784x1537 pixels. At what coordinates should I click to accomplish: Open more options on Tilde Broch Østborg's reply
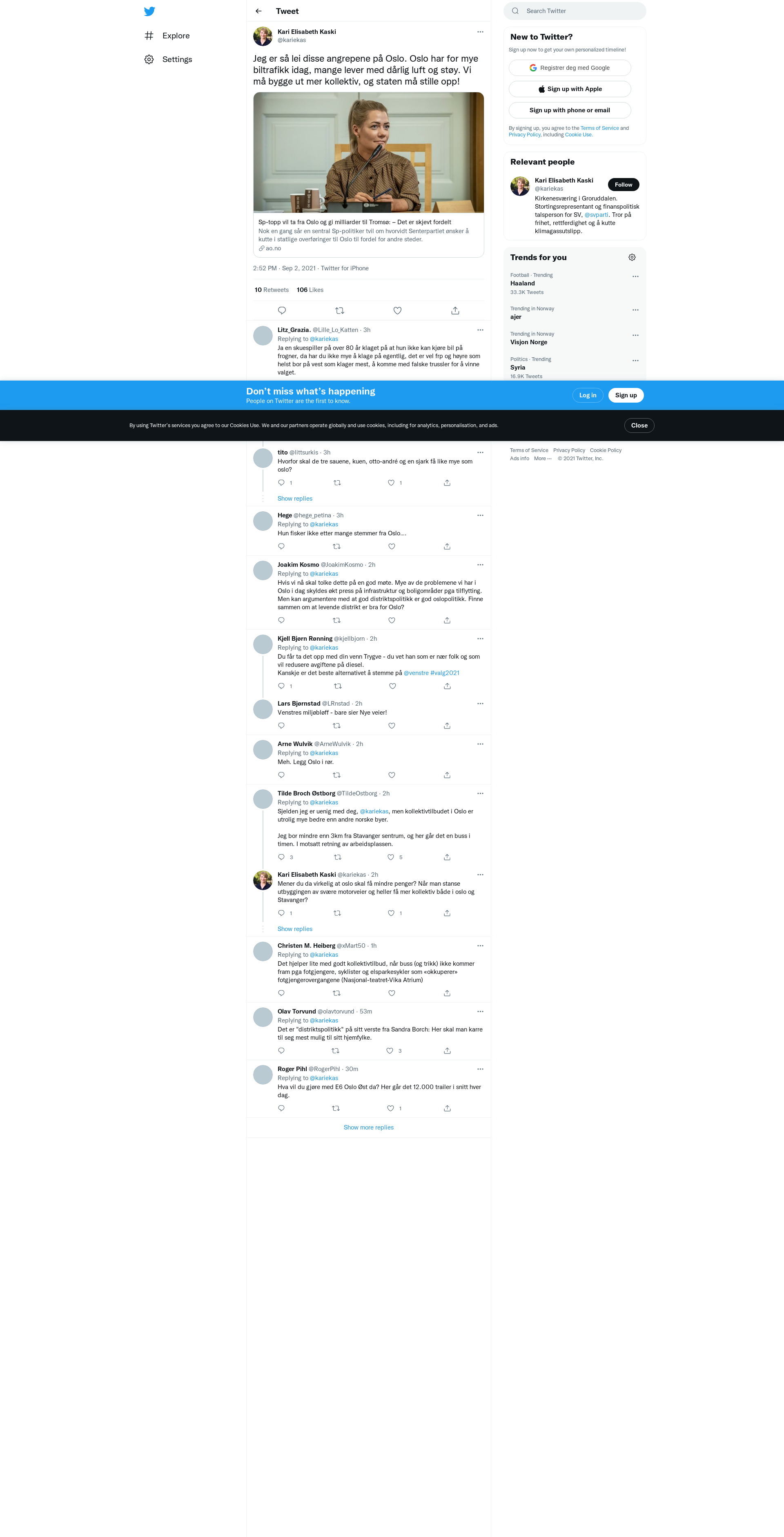coord(480,794)
